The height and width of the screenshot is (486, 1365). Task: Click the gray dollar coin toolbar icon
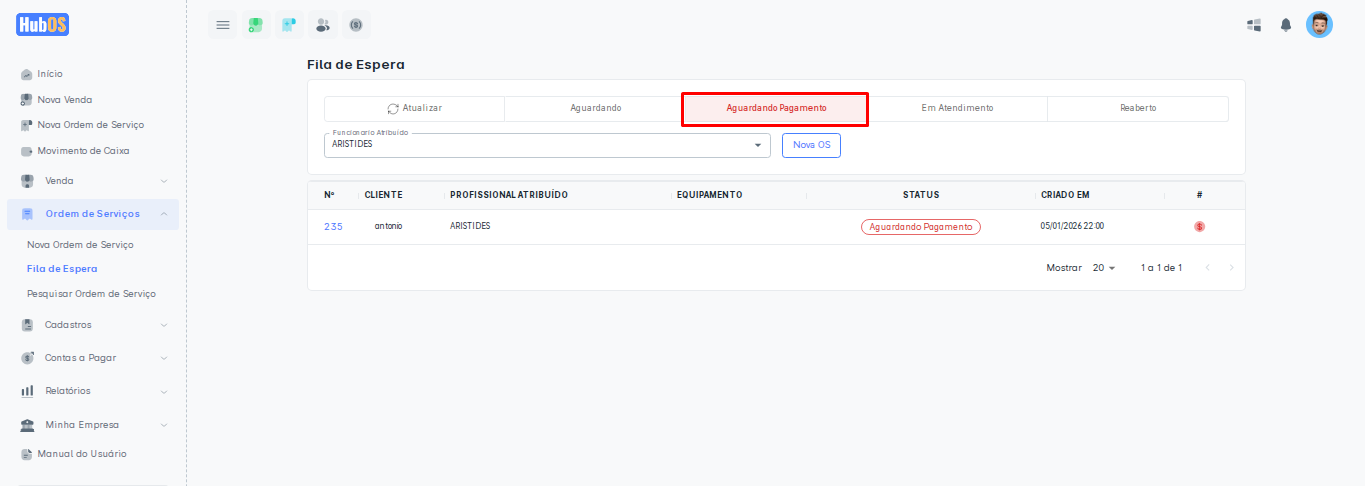click(x=355, y=25)
